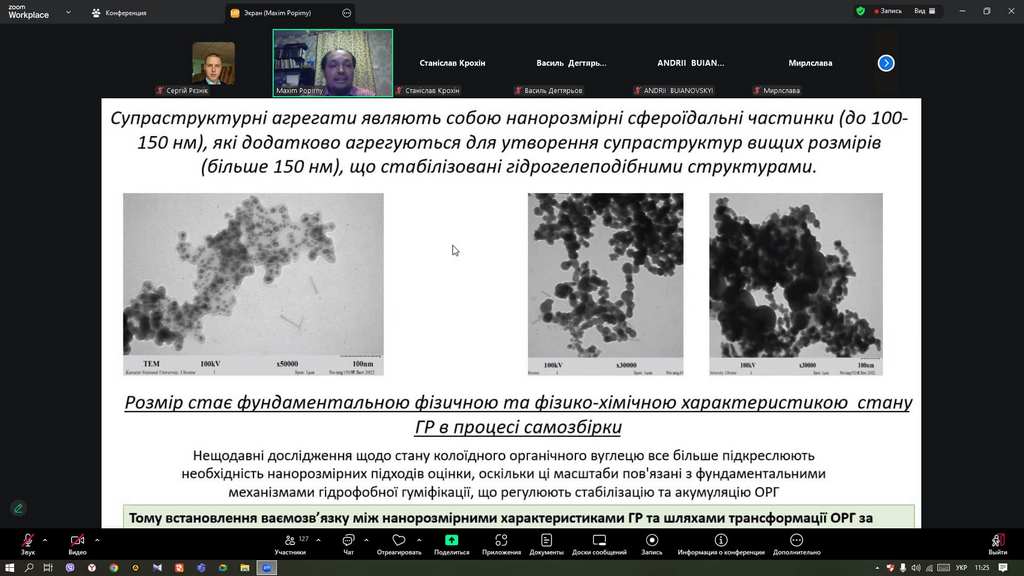Viewport: 1024px width, 576px height.
Task: Select Сергій Рєзнік video thumbnail
Action: point(213,64)
